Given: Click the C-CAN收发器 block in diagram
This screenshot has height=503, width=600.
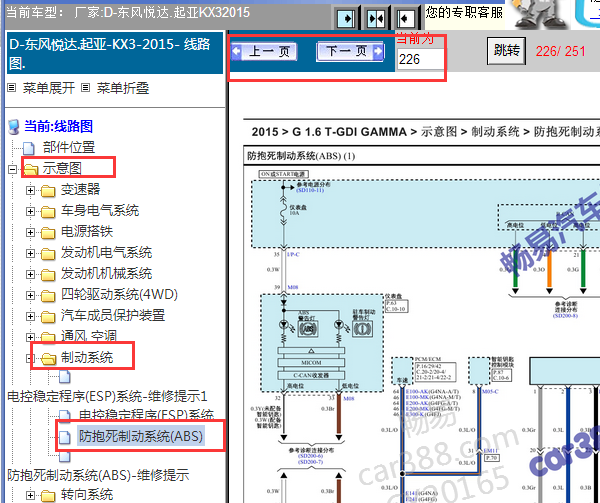Looking at the screenshot, I should 311,375.
